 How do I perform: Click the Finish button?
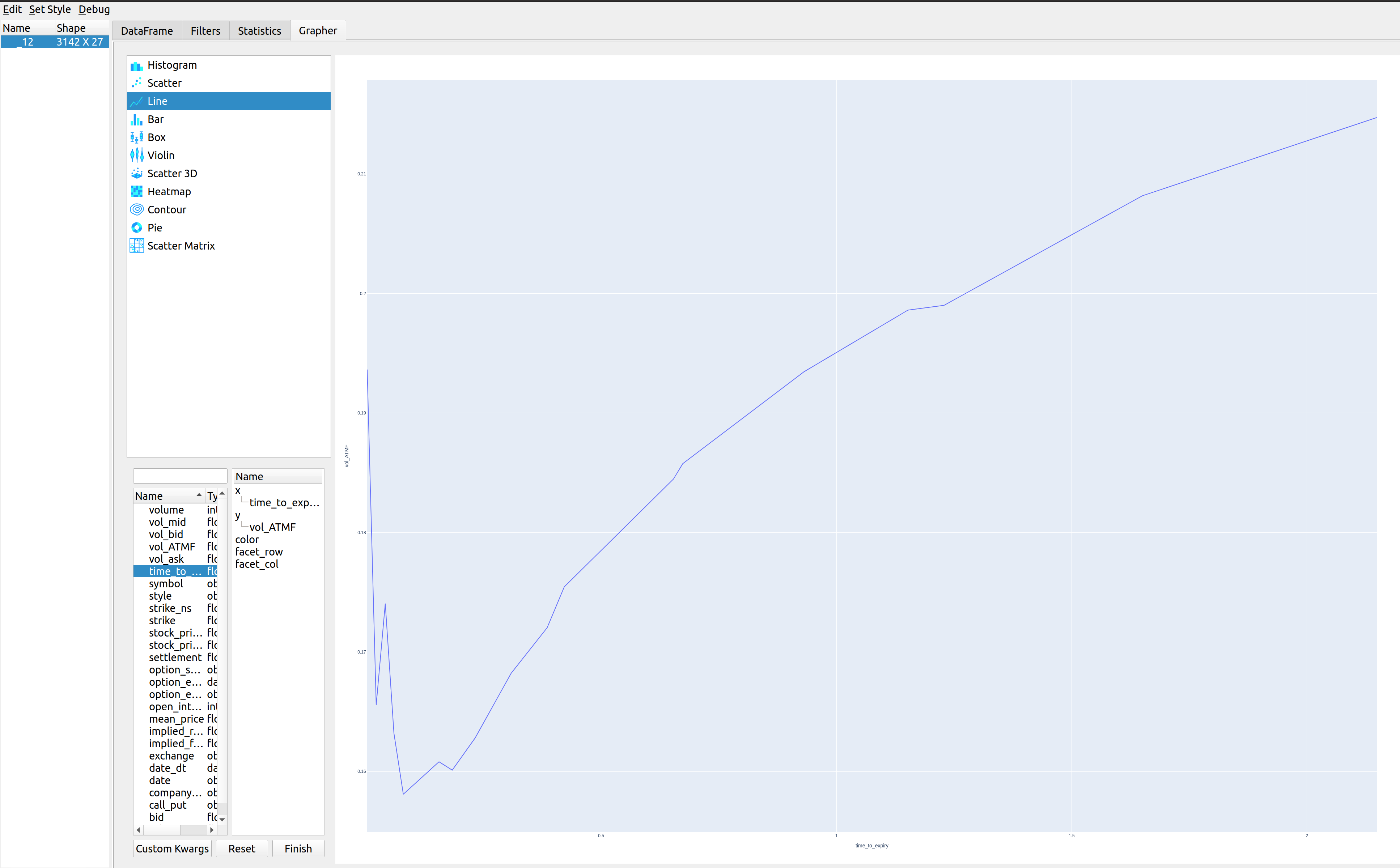pos(297,848)
